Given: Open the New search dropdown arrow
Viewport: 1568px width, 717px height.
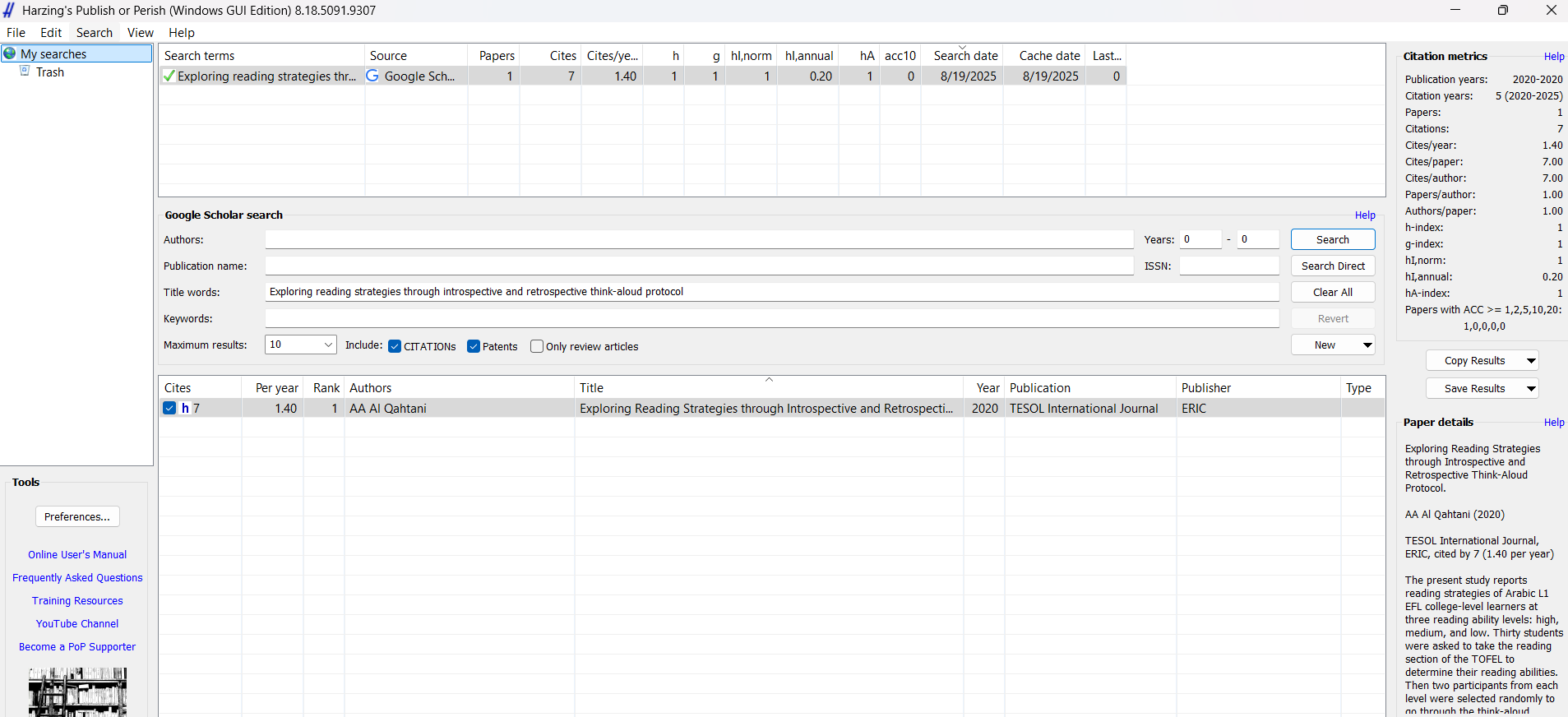Looking at the screenshot, I should 1367,345.
